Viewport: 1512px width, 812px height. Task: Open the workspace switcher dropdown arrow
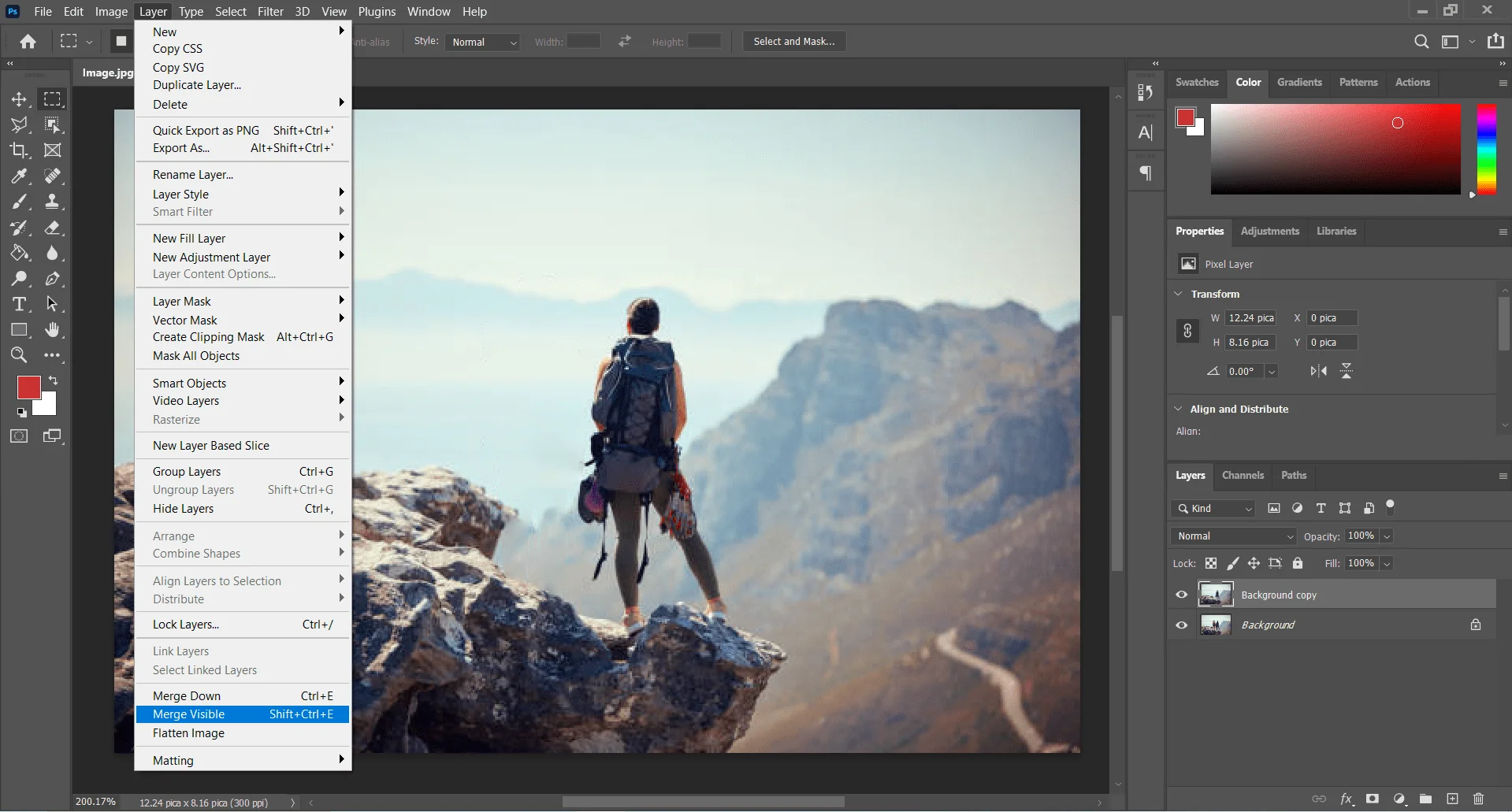pos(1472,42)
